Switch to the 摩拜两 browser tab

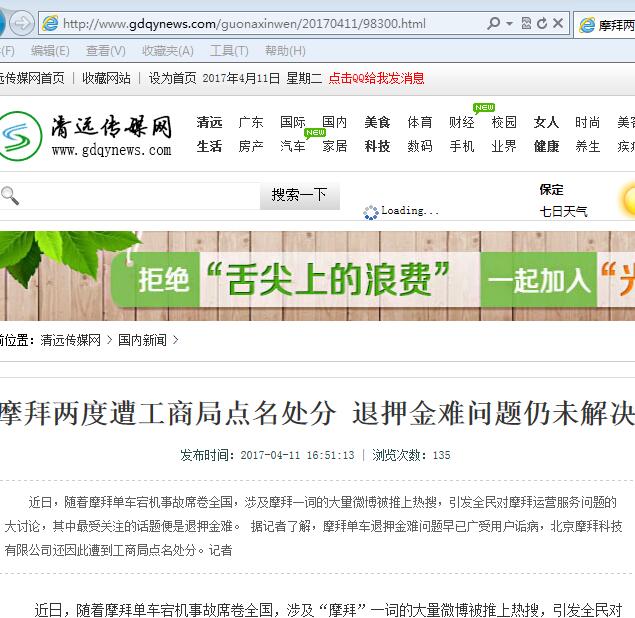coord(605,25)
